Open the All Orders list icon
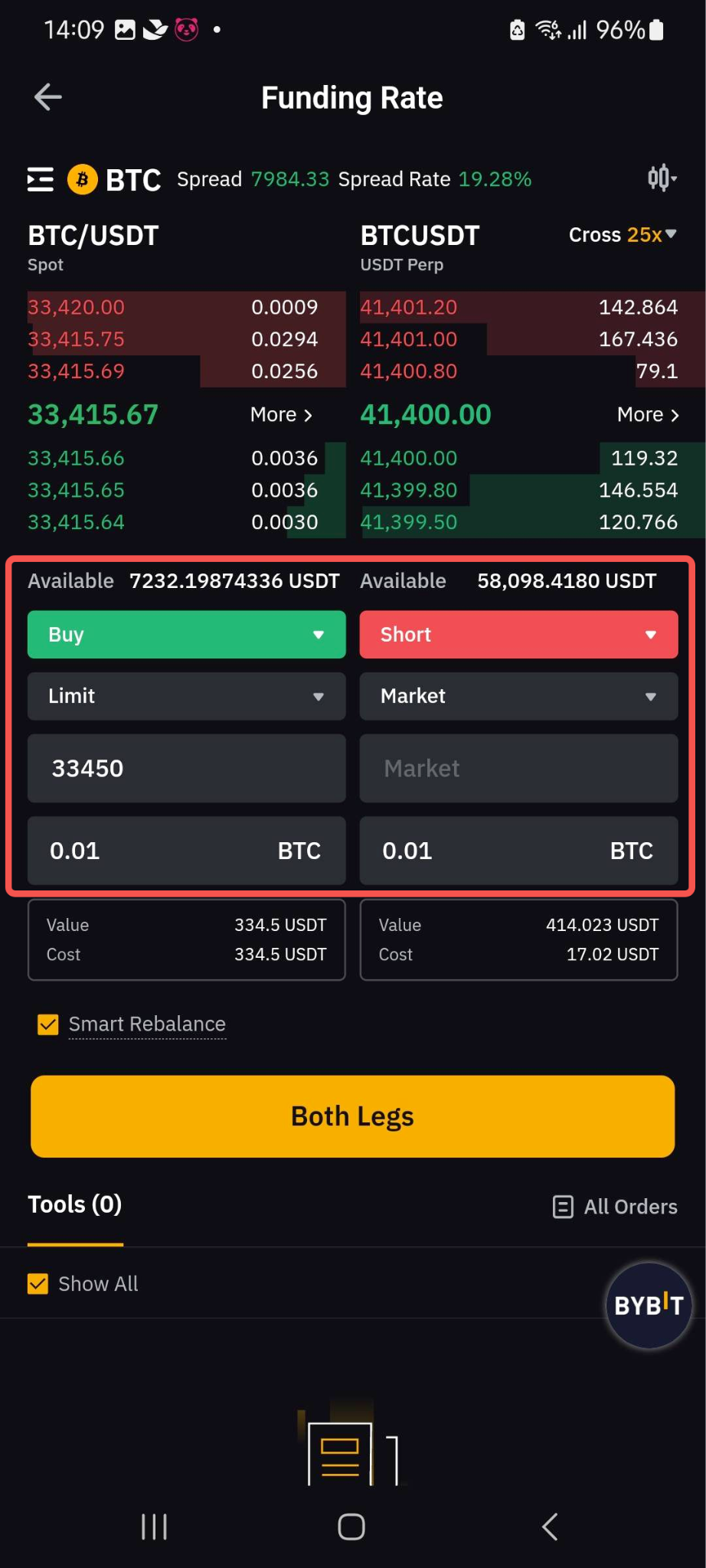Viewport: 706px width, 1568px height. click(x=563, y=1207)
